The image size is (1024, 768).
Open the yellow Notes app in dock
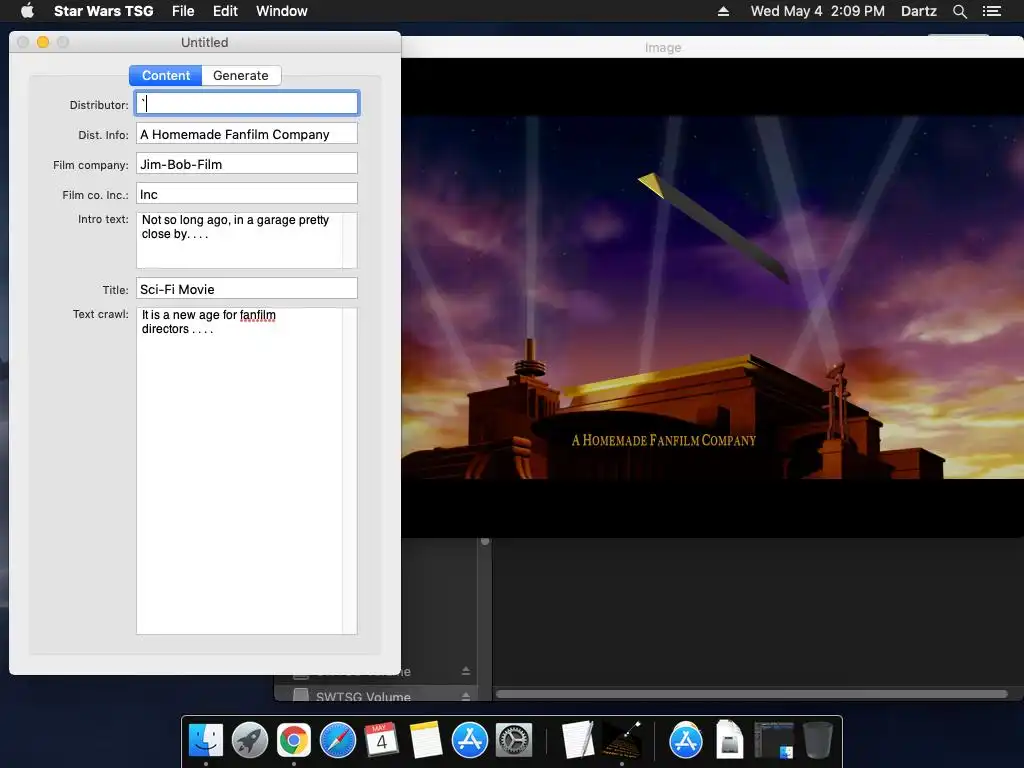(x=426, y=741)
